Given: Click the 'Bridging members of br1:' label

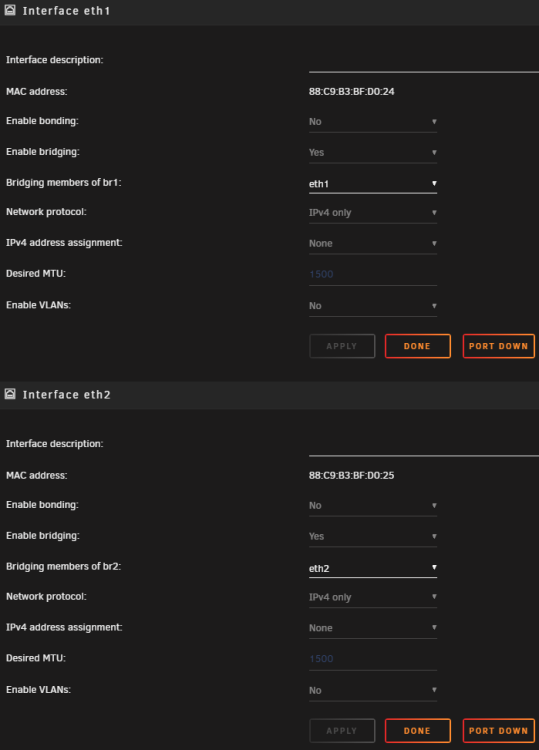Looking at the screenshot, I should (64, 183).
